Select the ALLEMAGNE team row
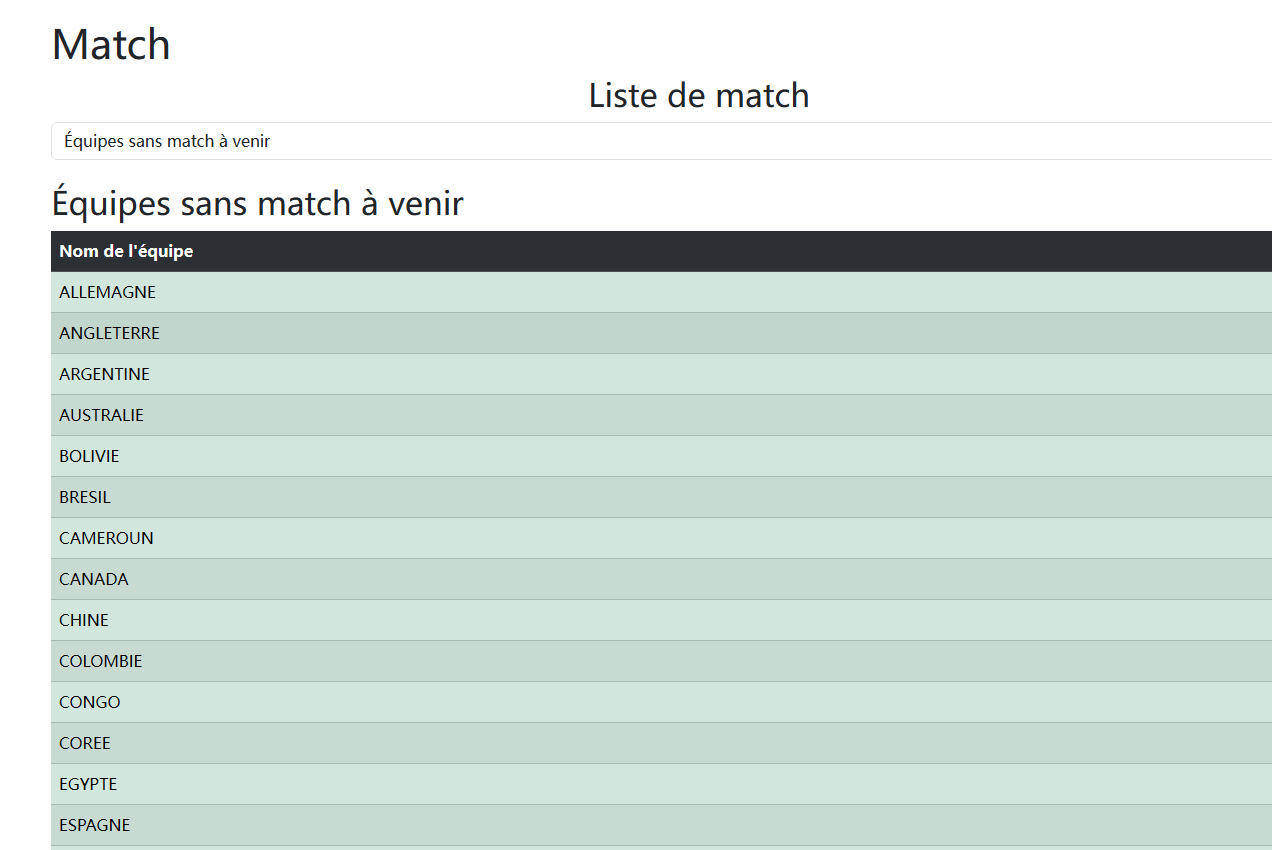 click(108, 292)
